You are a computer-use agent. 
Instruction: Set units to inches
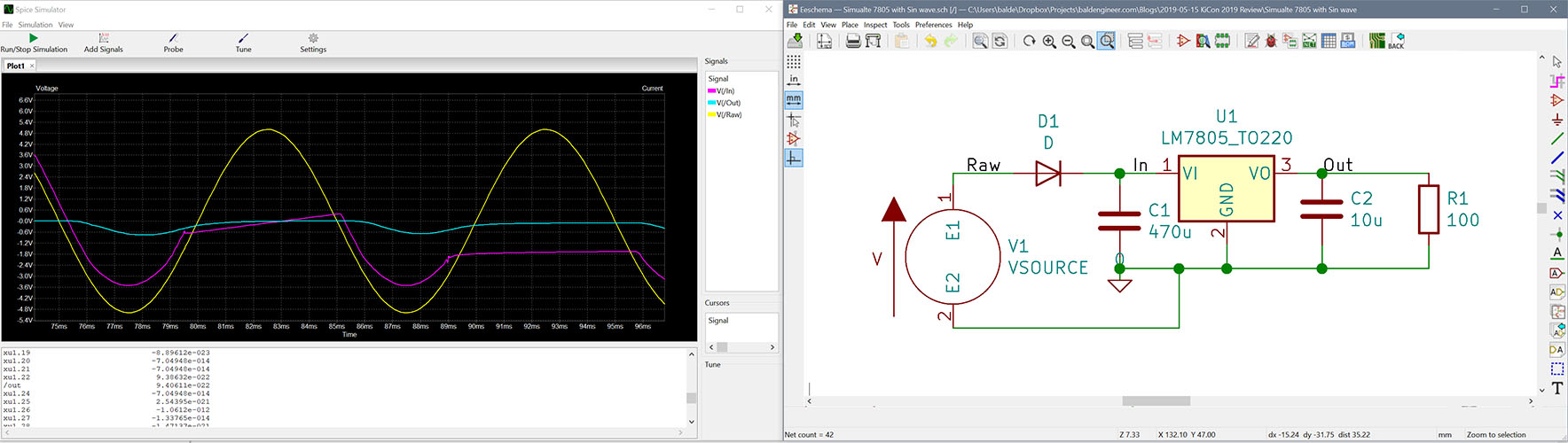pos(794,80)
